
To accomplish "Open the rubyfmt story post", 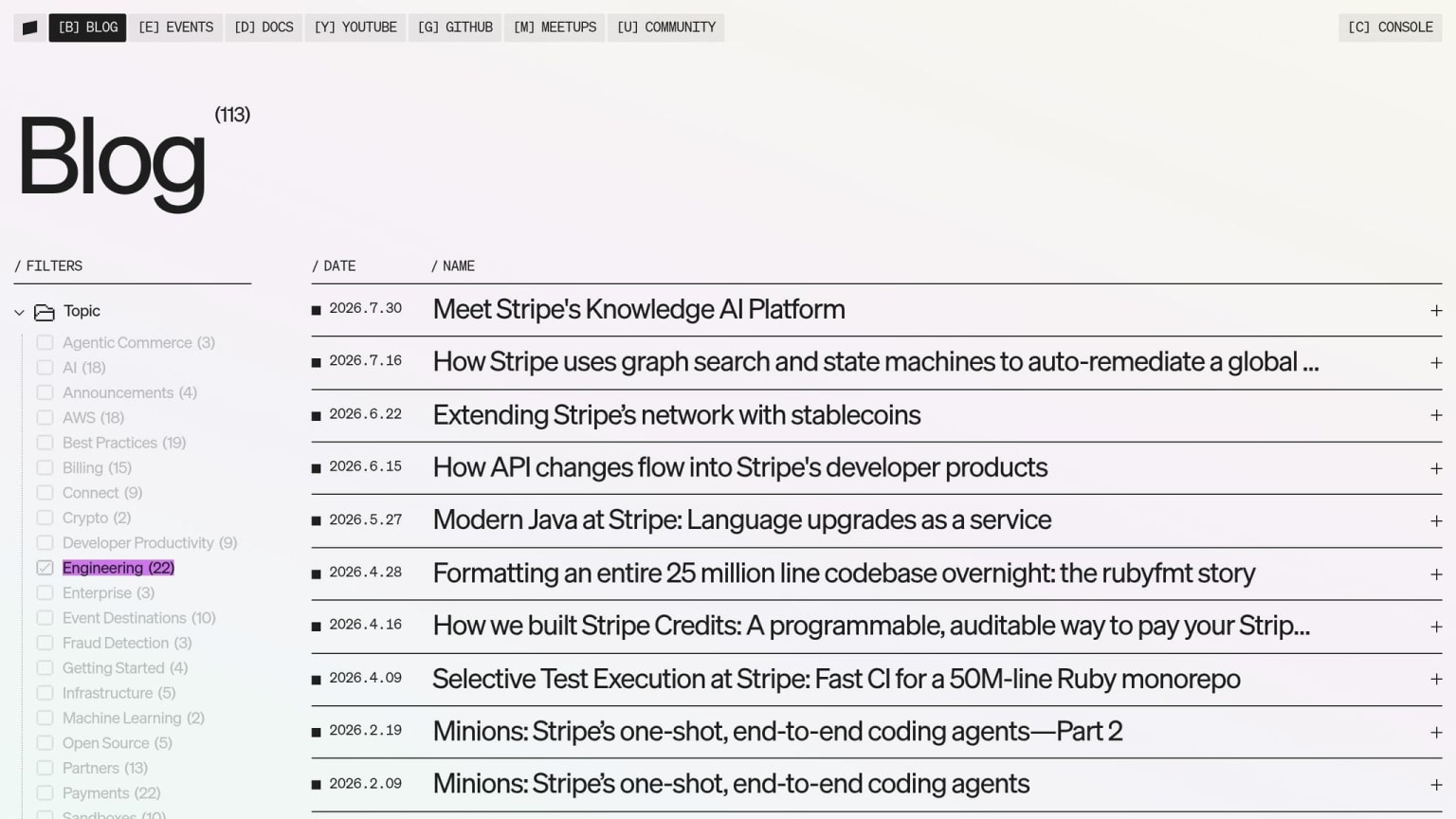I will click(x=844, y=573).
